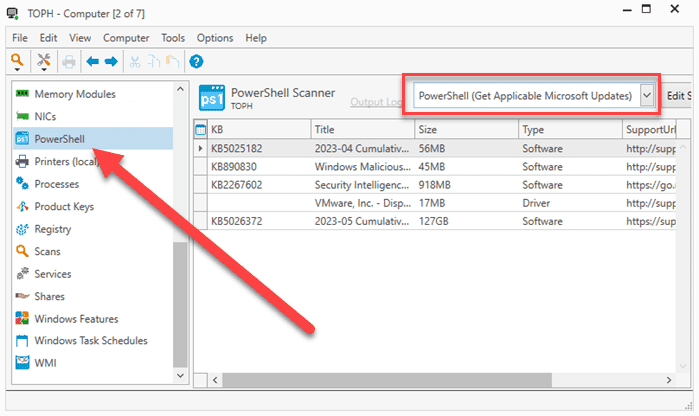Select the KB5025182 cell
699x416 pixels.
click(x=259, y=148)
